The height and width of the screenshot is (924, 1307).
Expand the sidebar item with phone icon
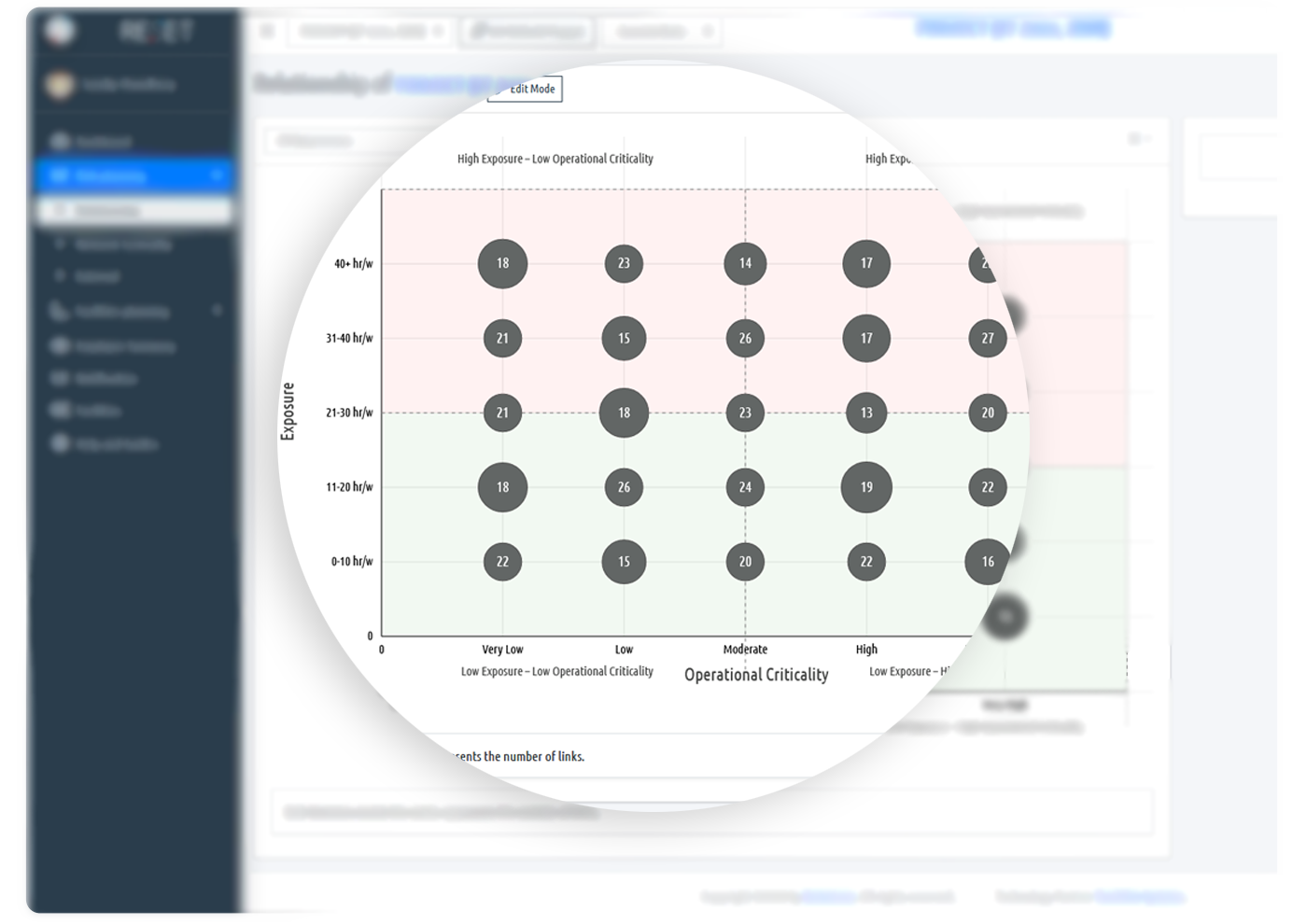click(218, 310)
